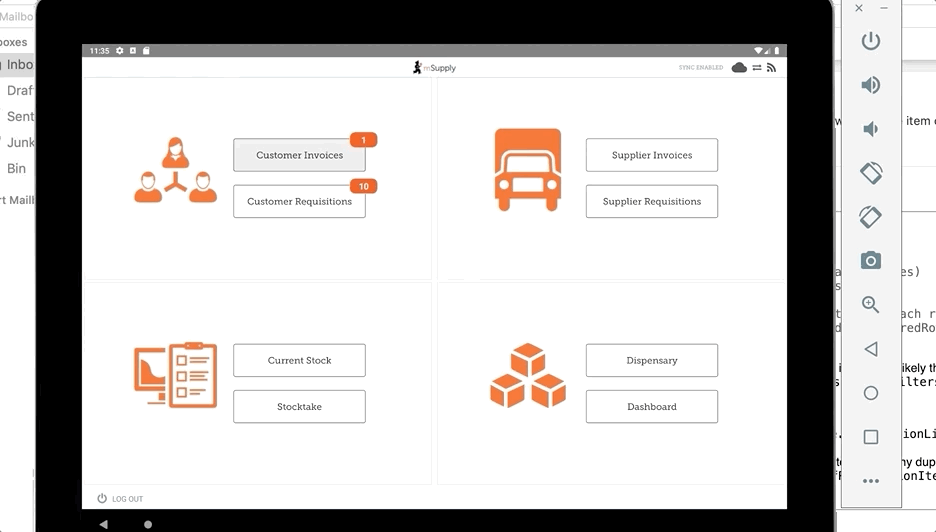Open the Dashboard
Viewport: 936px width, 532px height.
click(652, 407)
